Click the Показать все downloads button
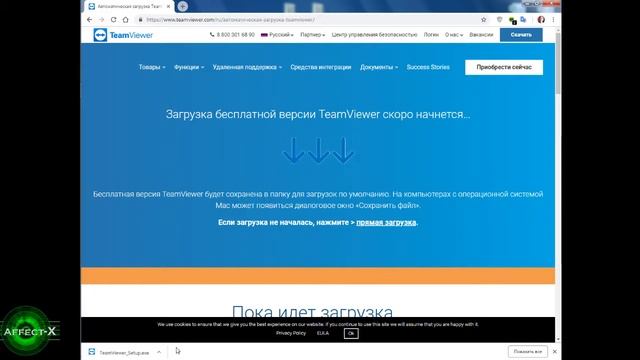The image size is (640, 360). pyautogui.click(x=528, y=351)
